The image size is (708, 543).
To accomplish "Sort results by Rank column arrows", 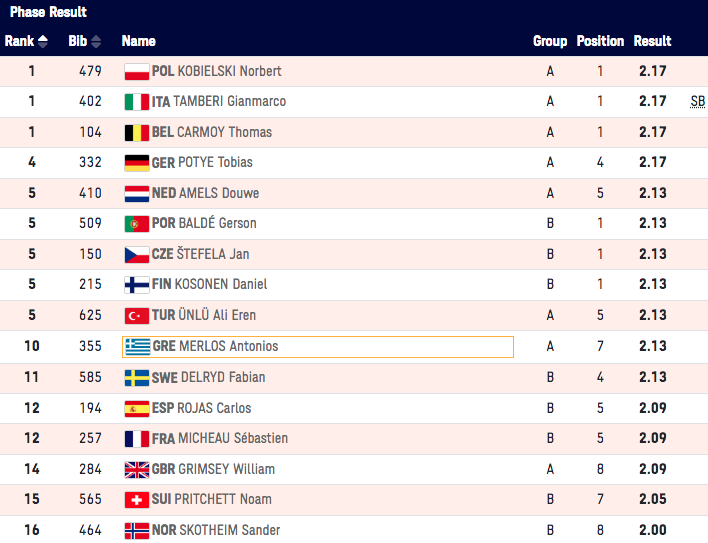I will (x=43, y=41).
